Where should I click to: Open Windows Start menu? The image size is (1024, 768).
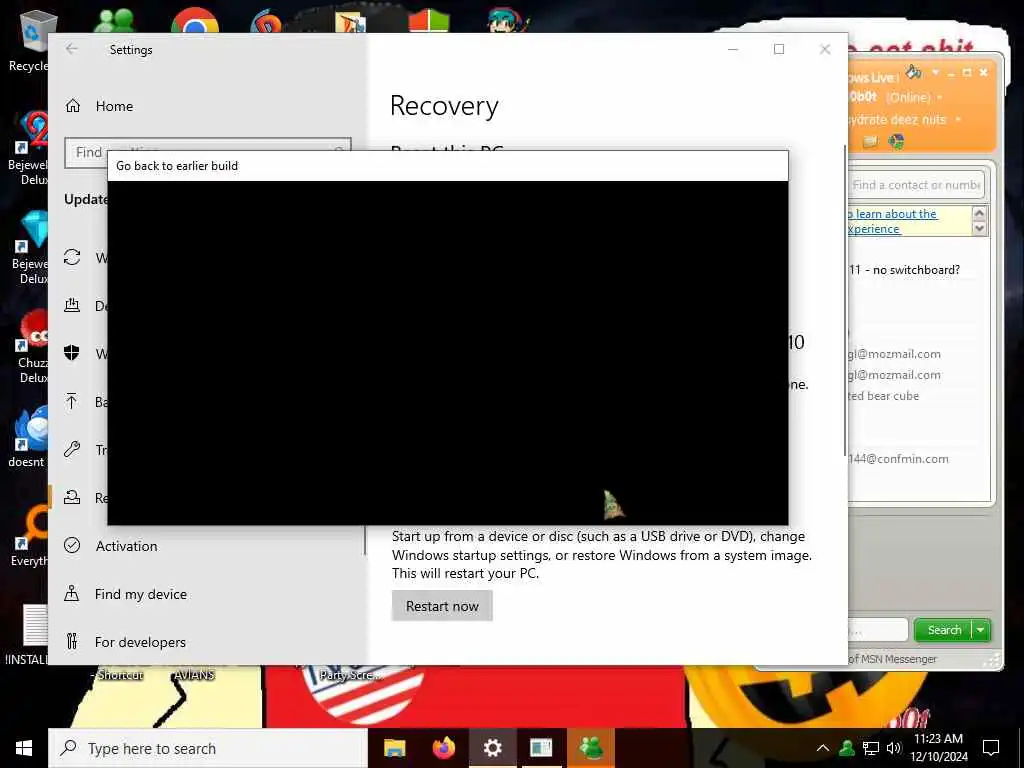(x=24, y=748)
